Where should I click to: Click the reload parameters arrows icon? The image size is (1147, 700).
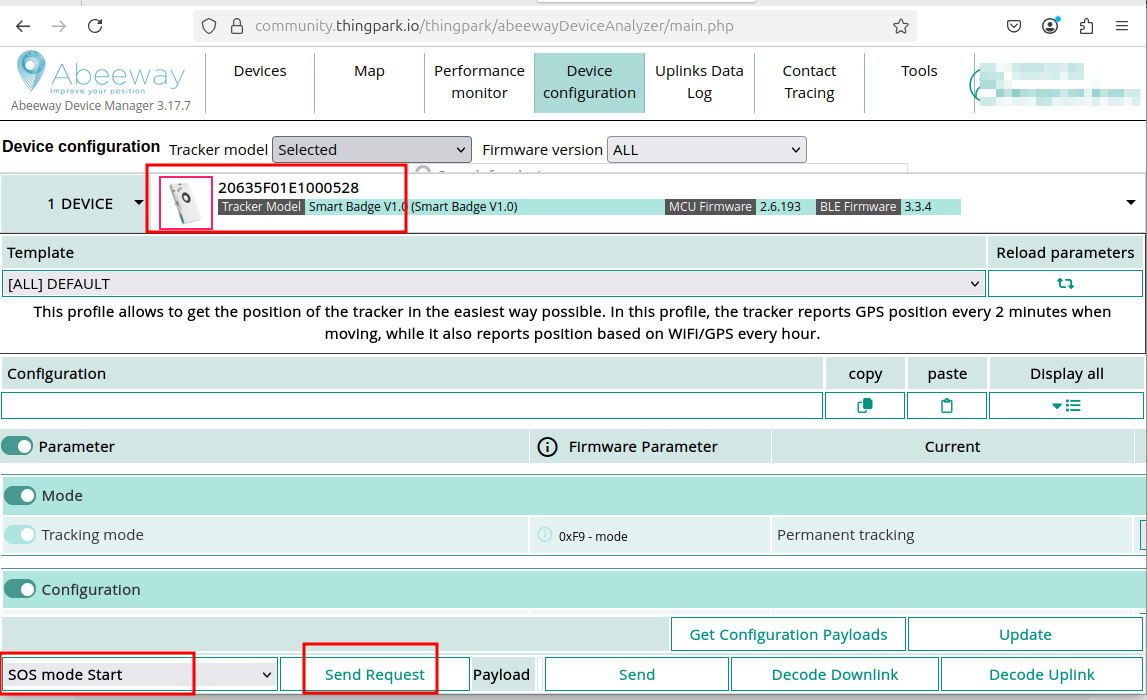[1065, 283]
